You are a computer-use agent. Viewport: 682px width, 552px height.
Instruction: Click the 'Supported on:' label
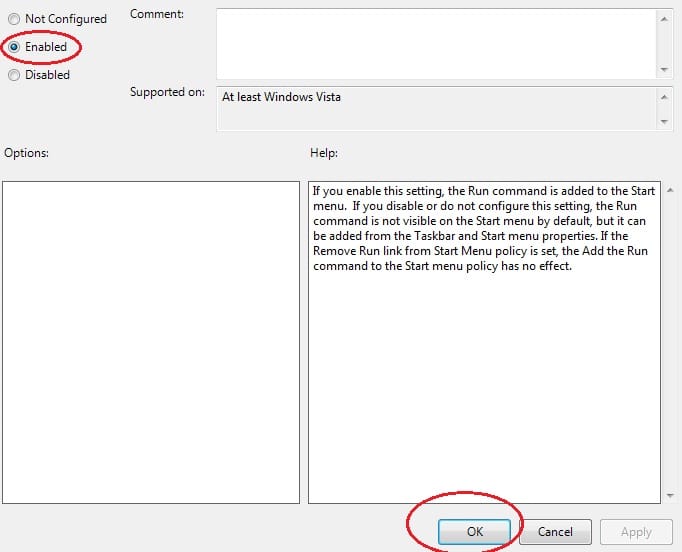coord(167,92)
